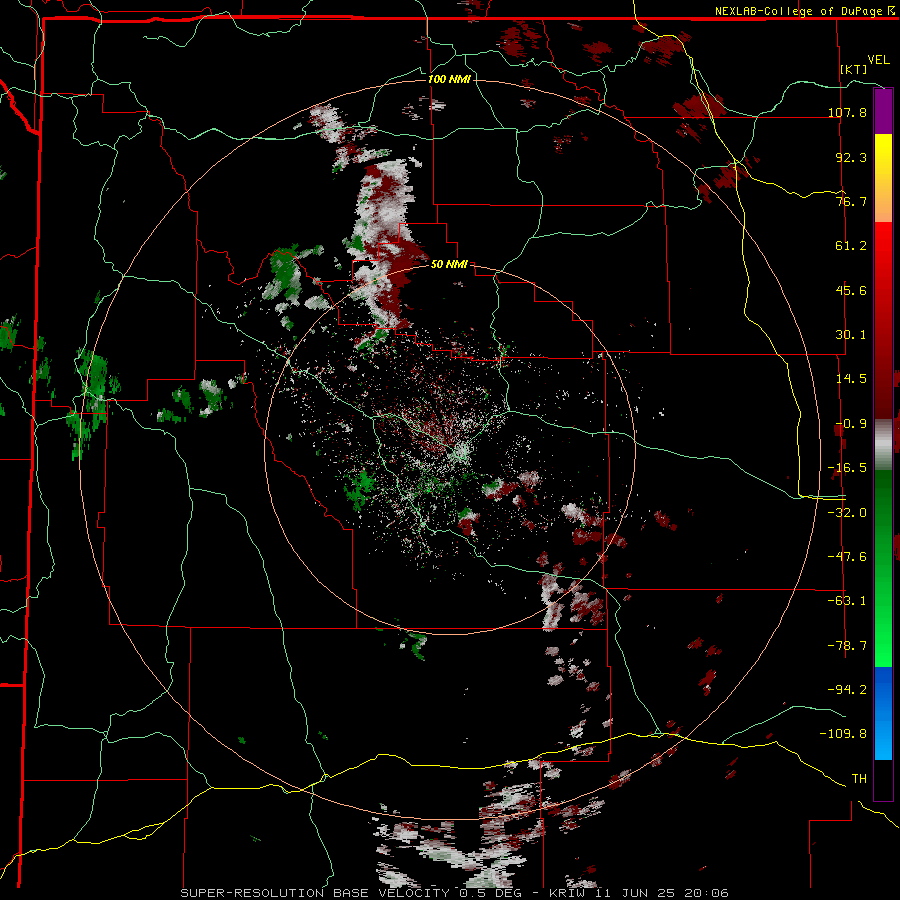Click the purple segment of color bar
The width and height of the screenshot is (900, 900).
[883, 111]
